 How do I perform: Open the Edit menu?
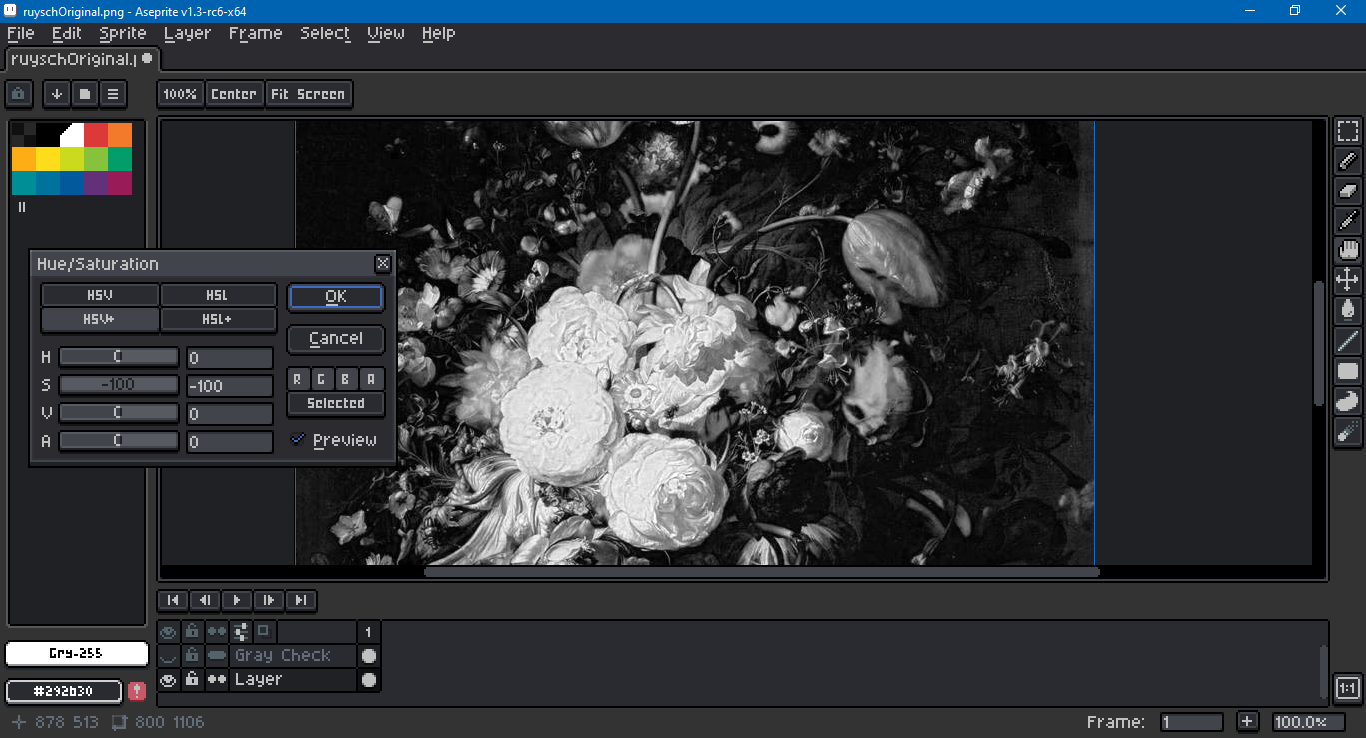[67, 33]
